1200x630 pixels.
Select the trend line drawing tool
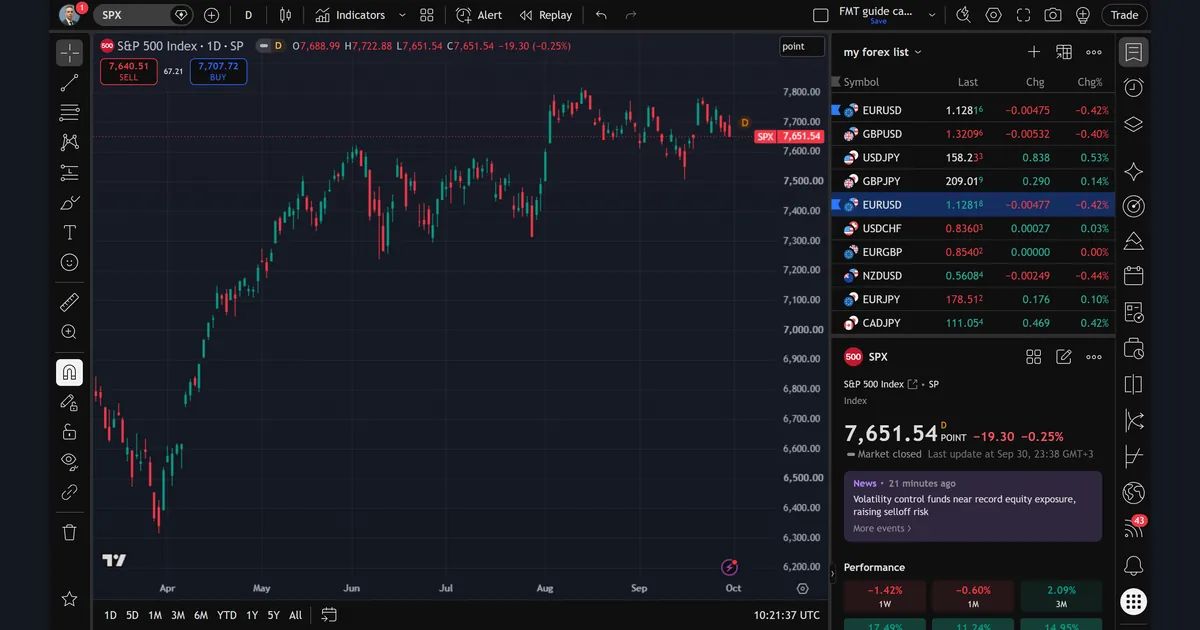tap(69, 83)
